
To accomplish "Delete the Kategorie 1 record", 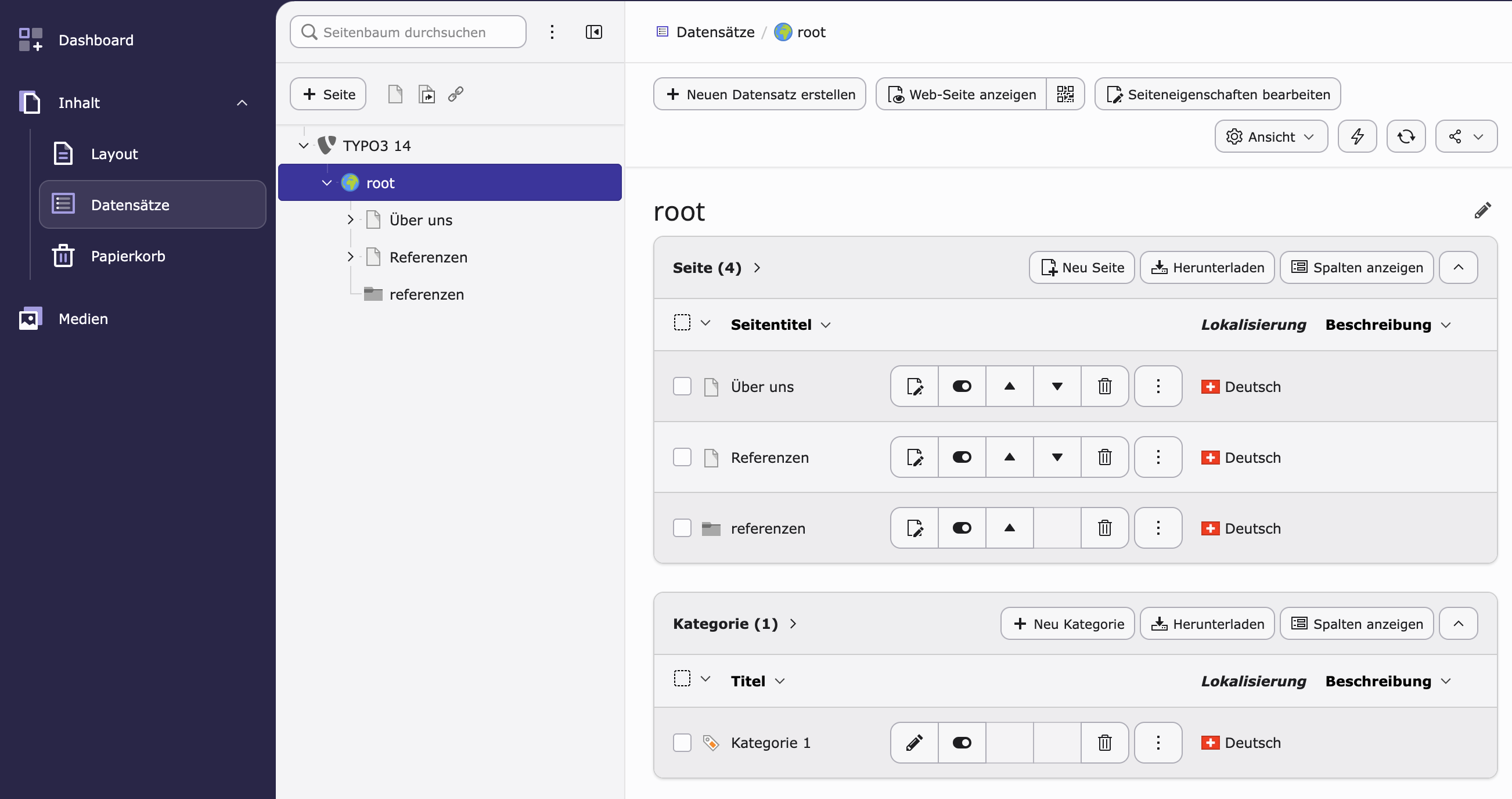I will 1104,743.
